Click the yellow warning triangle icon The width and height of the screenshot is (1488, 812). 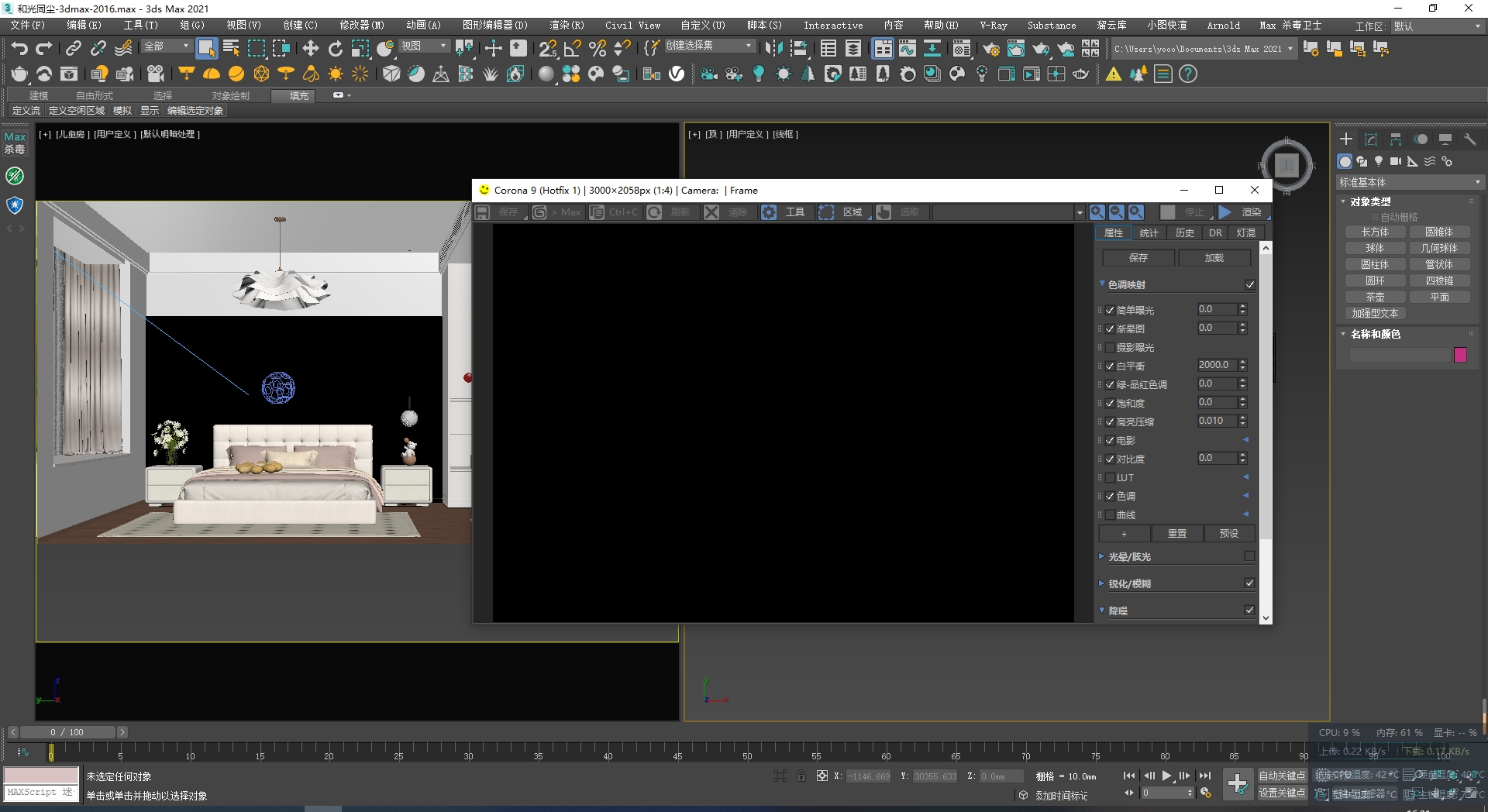(x=1114, y=74)
